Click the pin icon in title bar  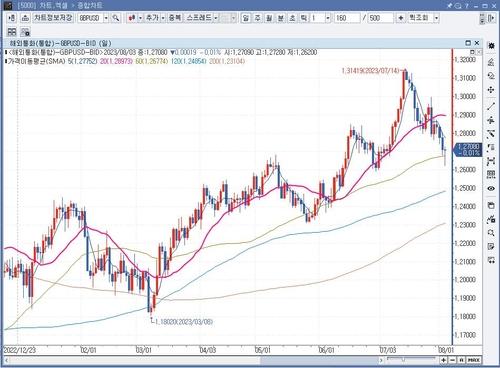[449, 6]
